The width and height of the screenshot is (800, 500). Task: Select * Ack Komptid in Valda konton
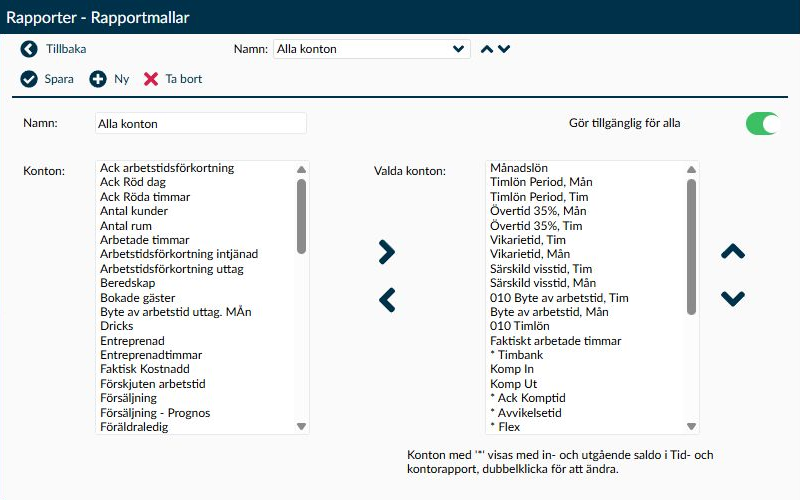(528, 398)
